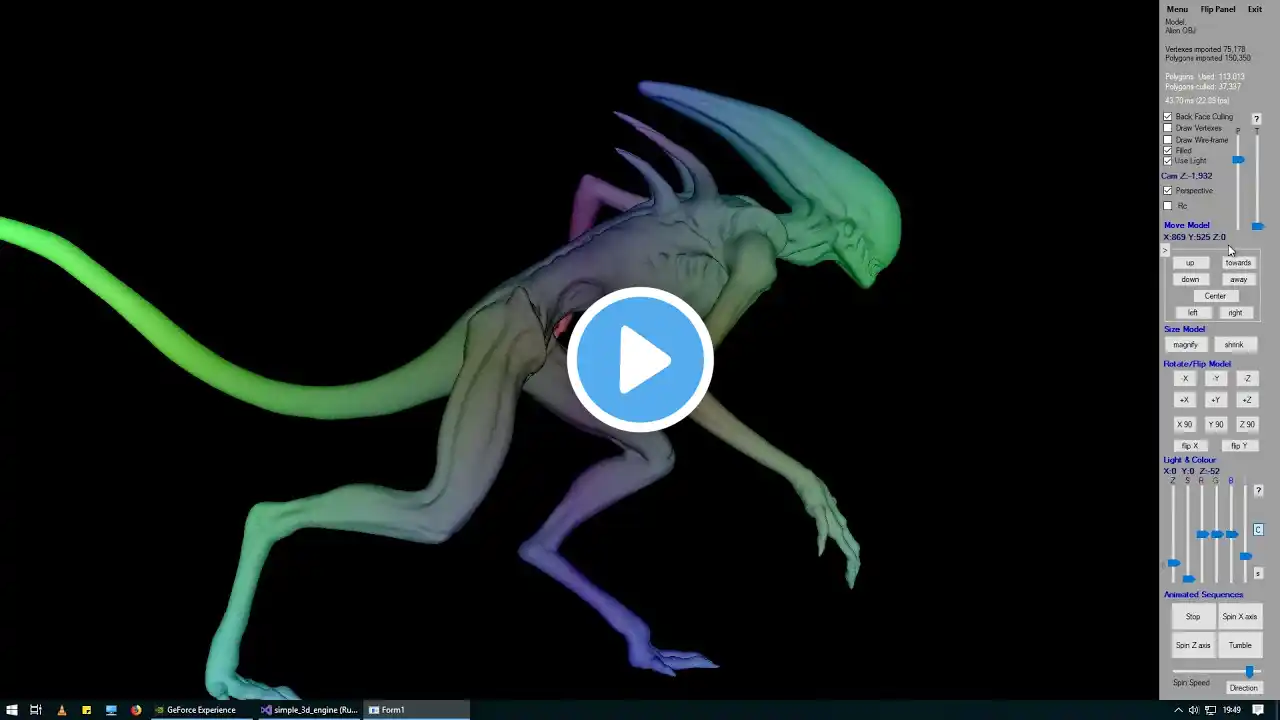Start the Spin Z axis animation
The height and width of the screenshot is (720, 1280).
1193,645
